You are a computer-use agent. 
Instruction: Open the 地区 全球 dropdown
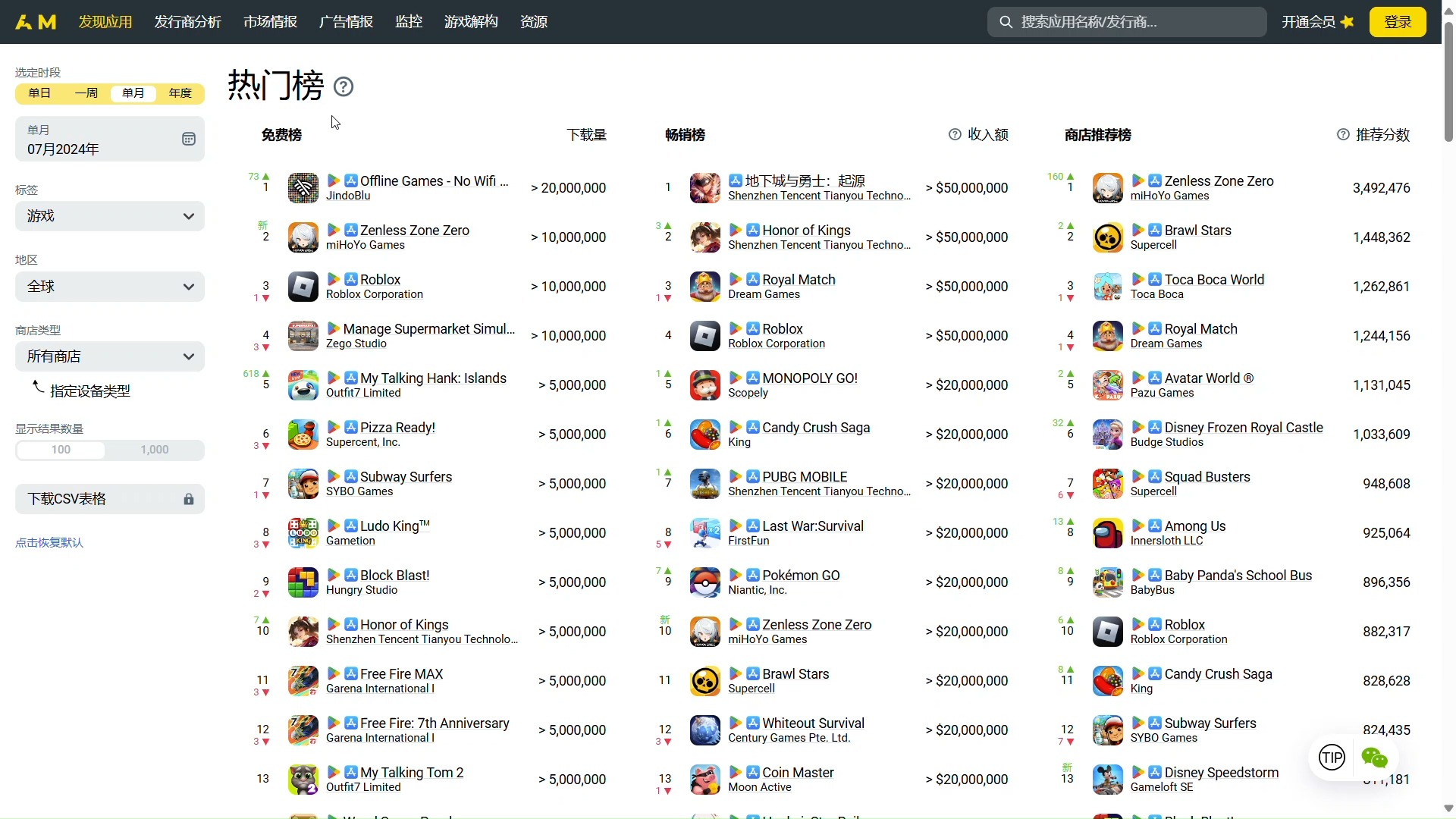[x=110, y=287]
